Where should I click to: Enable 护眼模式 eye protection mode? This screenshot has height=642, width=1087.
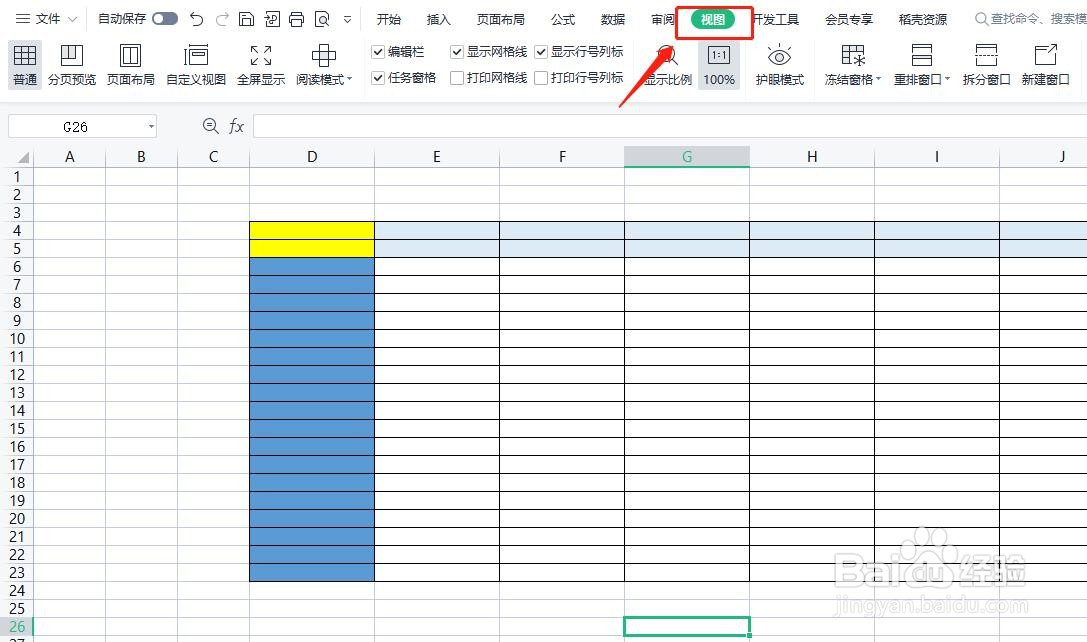point(779,64)
